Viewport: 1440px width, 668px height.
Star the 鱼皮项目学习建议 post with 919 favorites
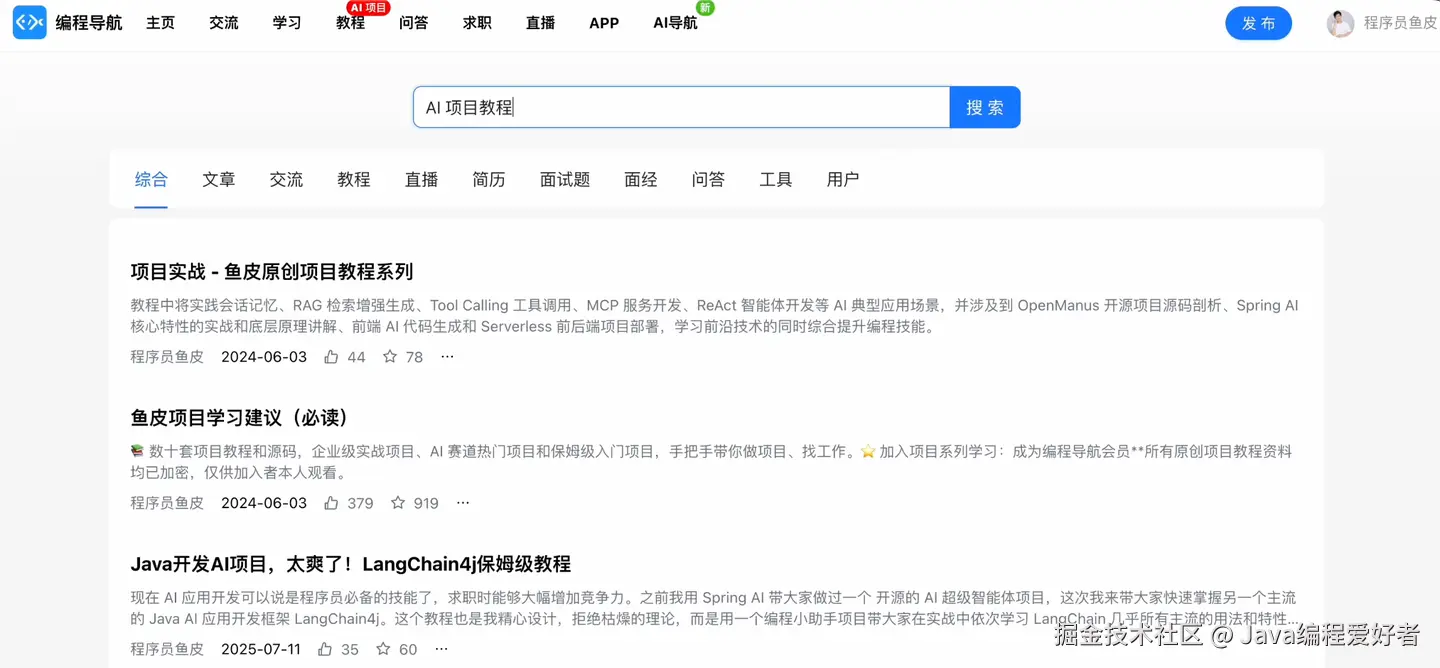pyautogui.click(x=398, y=503)
